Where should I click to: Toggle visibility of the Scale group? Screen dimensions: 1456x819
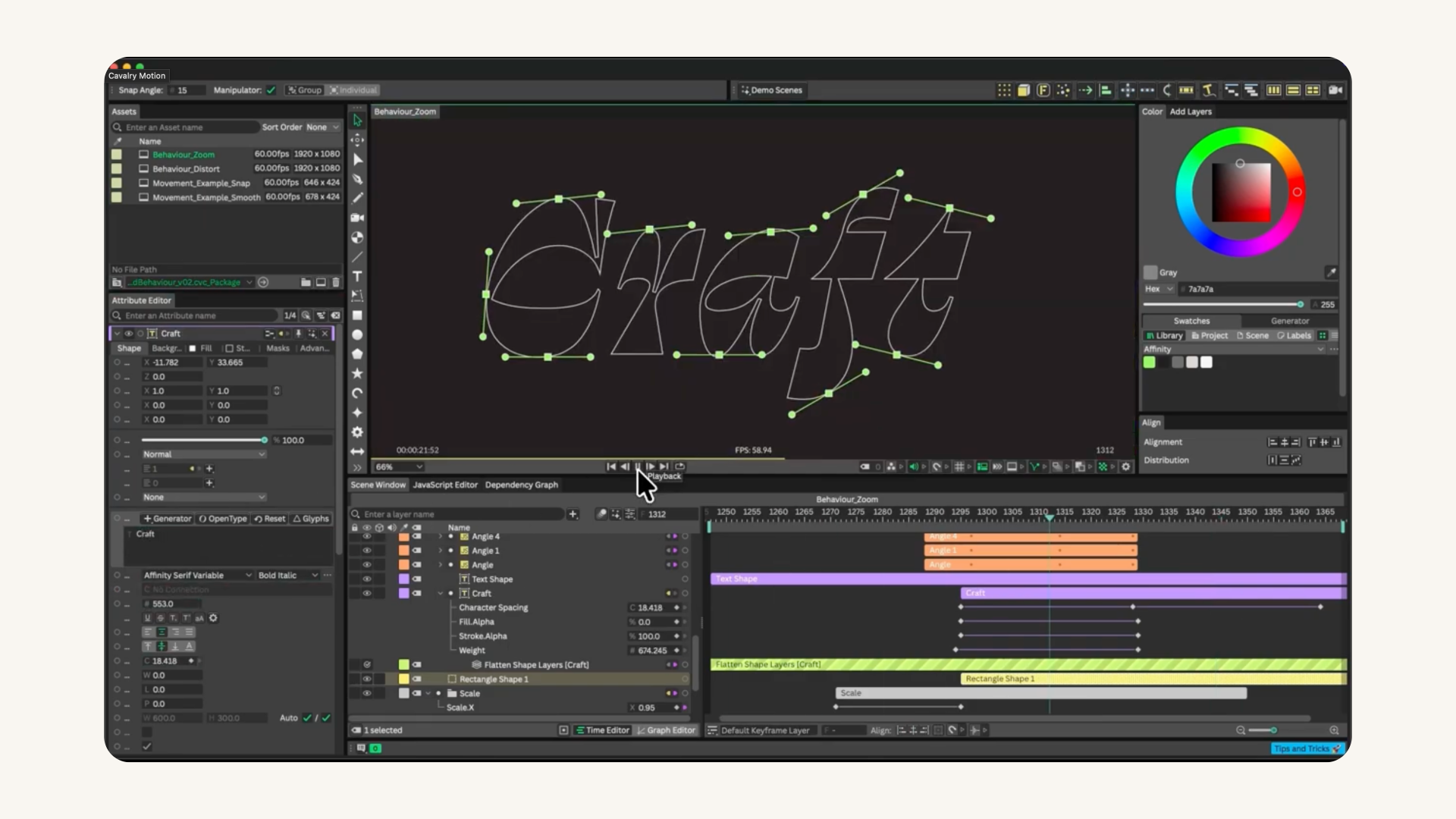pyautogui.click(x=367, y=694)
